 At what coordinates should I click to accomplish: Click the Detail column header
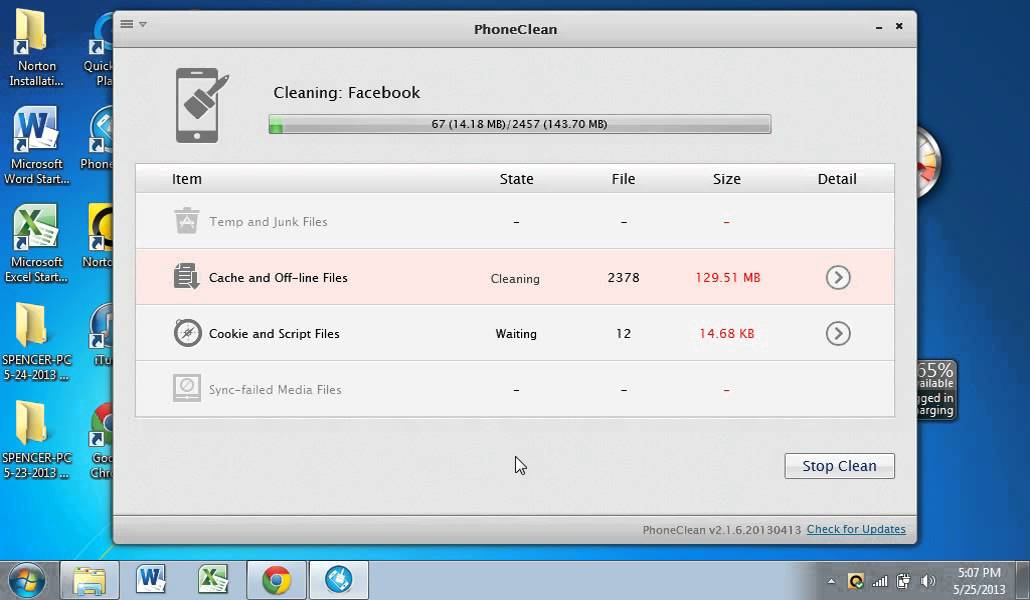point(837,179)
